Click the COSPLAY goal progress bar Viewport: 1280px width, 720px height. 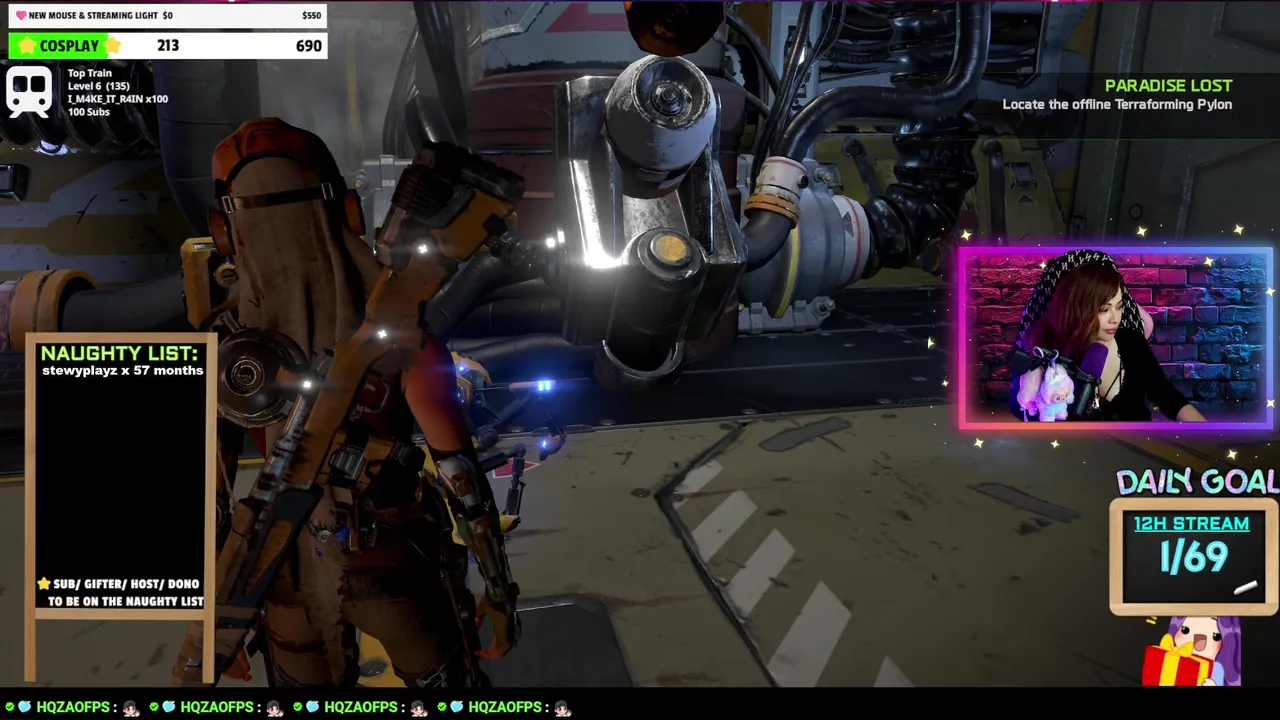[x=168, y=46]
